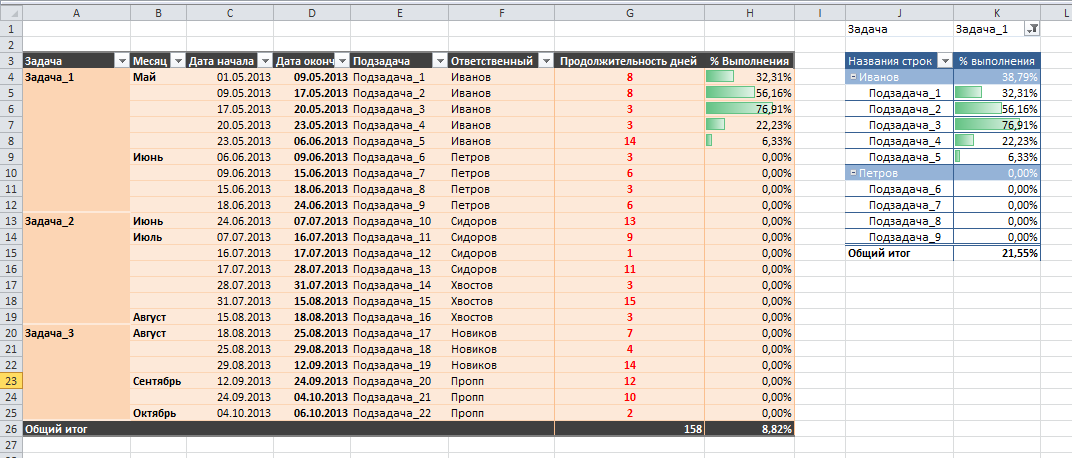Select Хвостов cell in row 17
This screenshot has width=1072, height=458.
point(501,285)
